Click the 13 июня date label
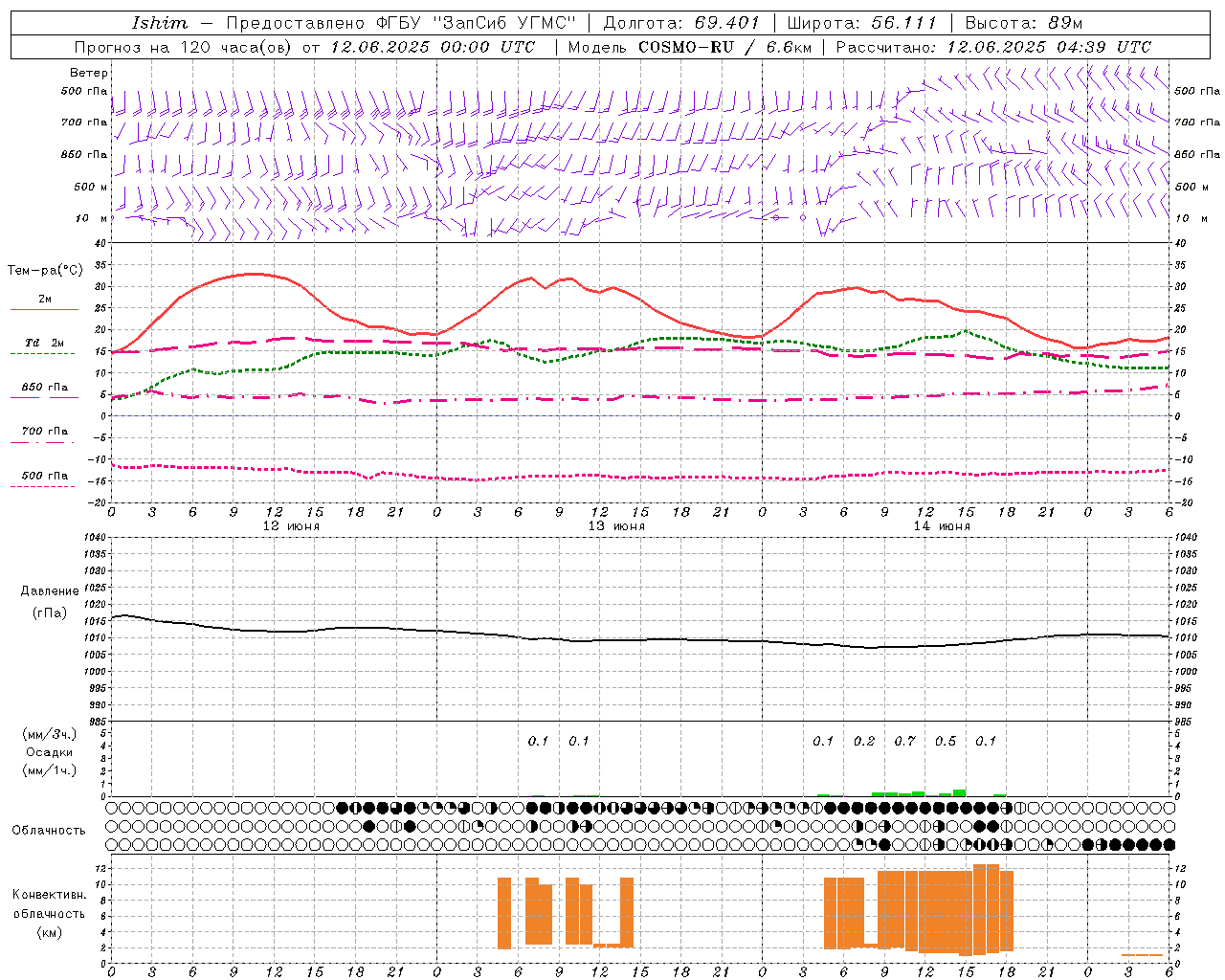The image size is (1225, 980). tap(615, 526)
